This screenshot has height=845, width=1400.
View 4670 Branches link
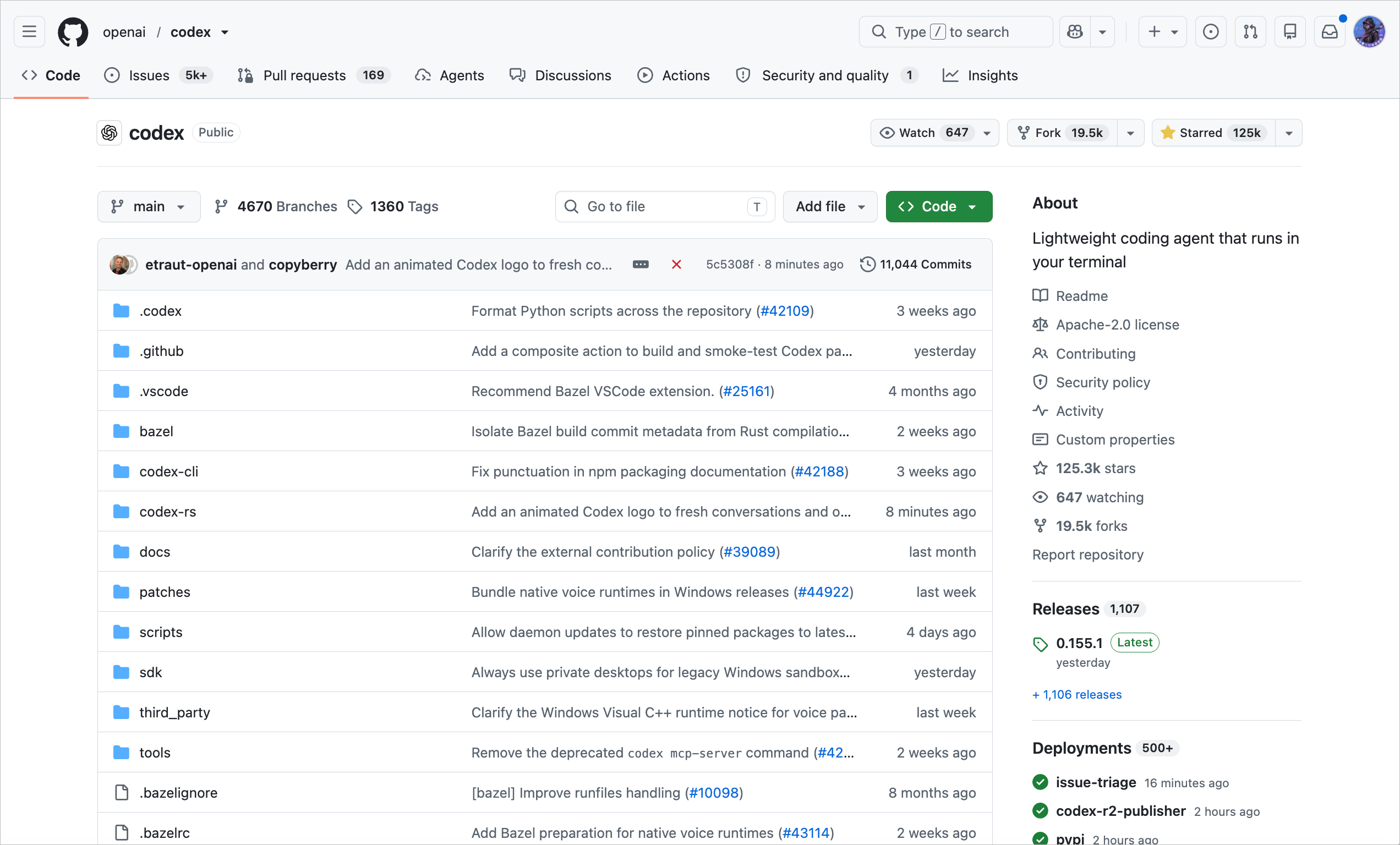[276, 206]
